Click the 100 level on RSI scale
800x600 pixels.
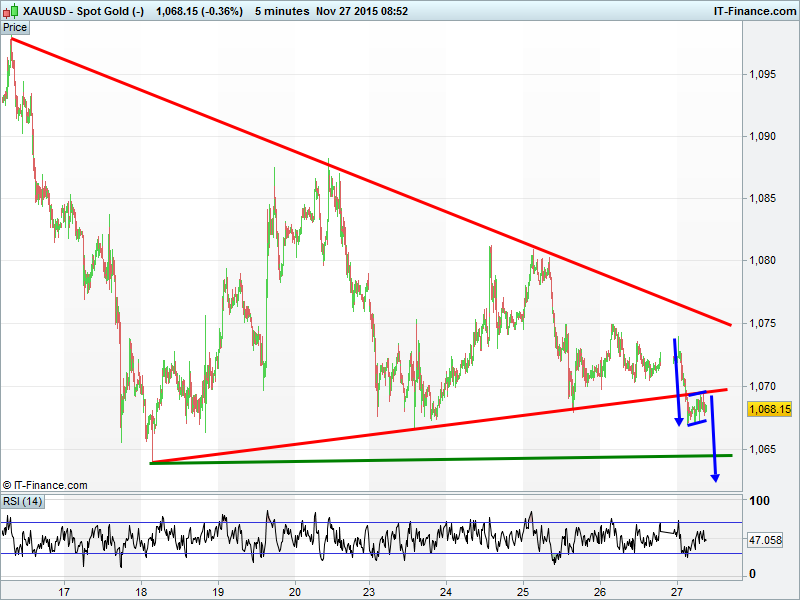pyautogui.click(x=761, y=500)
